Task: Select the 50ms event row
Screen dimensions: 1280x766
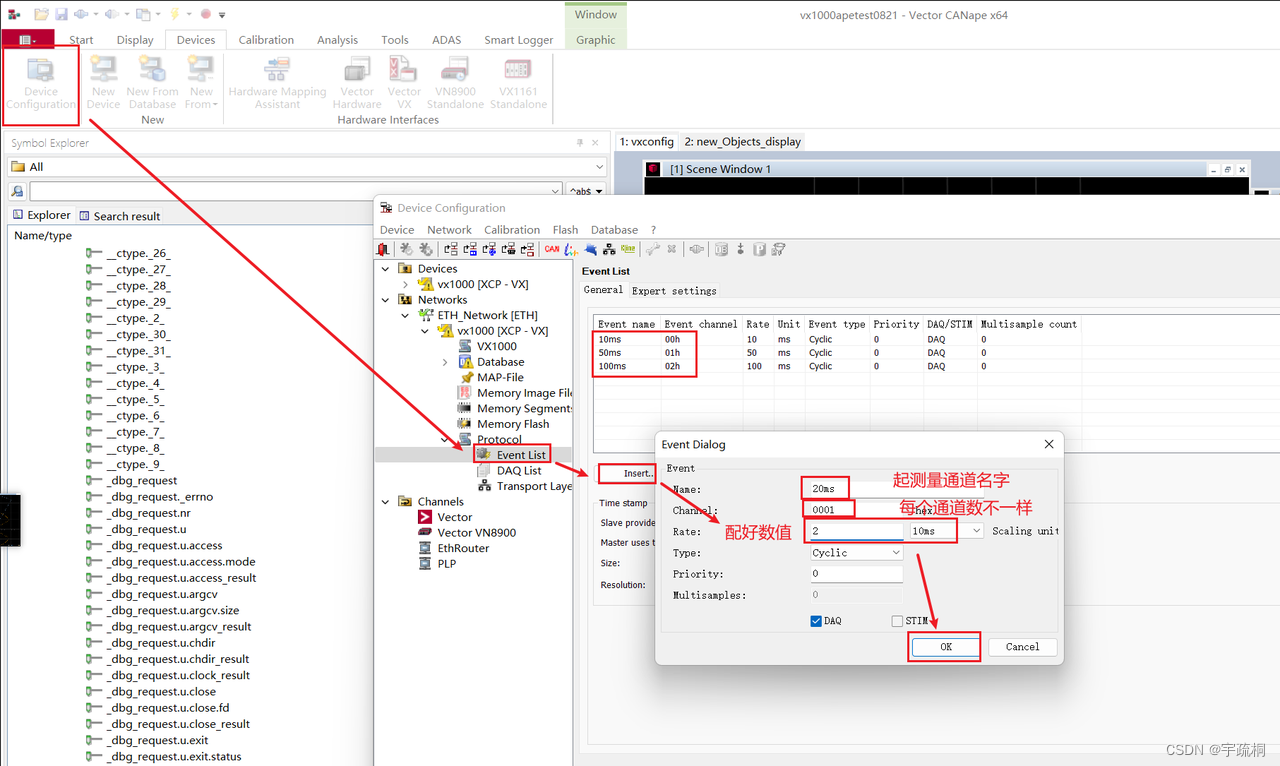Action: point(836,353)
